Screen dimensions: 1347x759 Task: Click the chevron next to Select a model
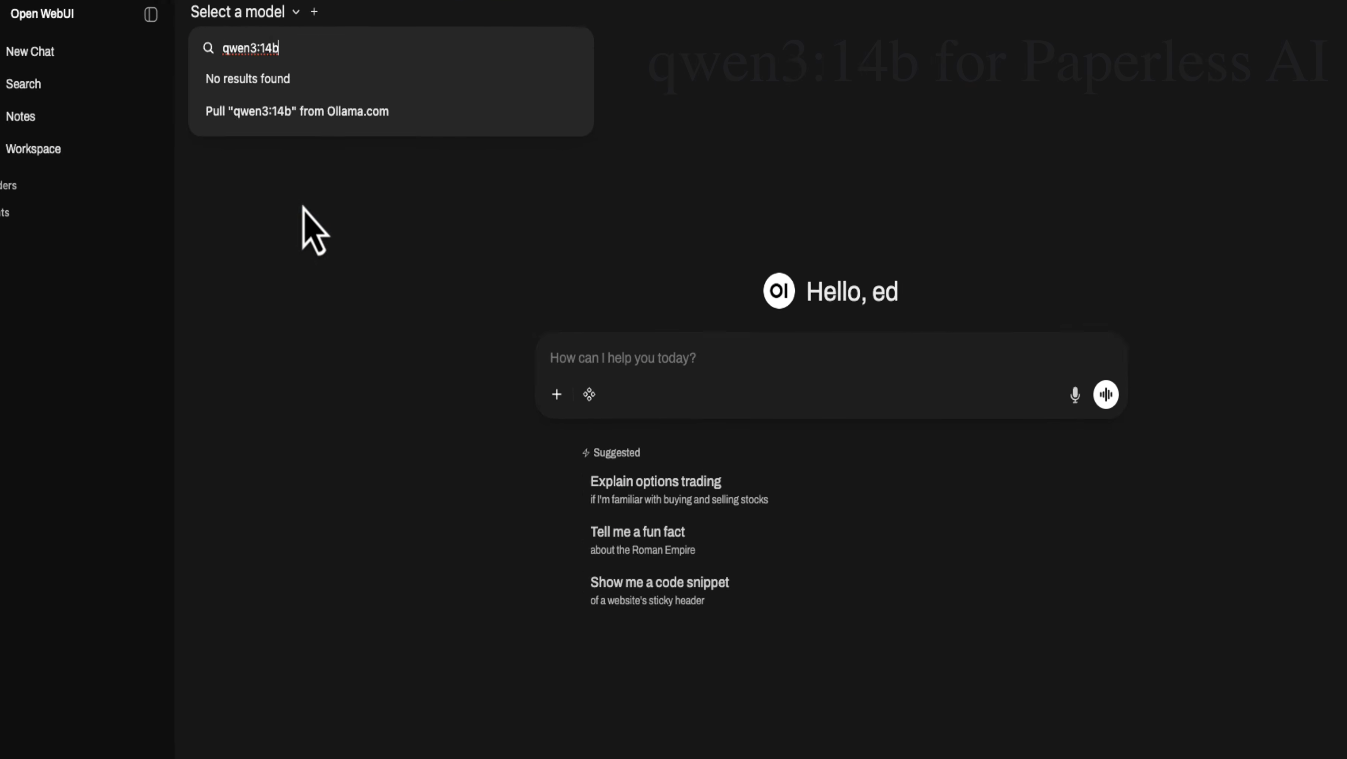pos(296,12)
